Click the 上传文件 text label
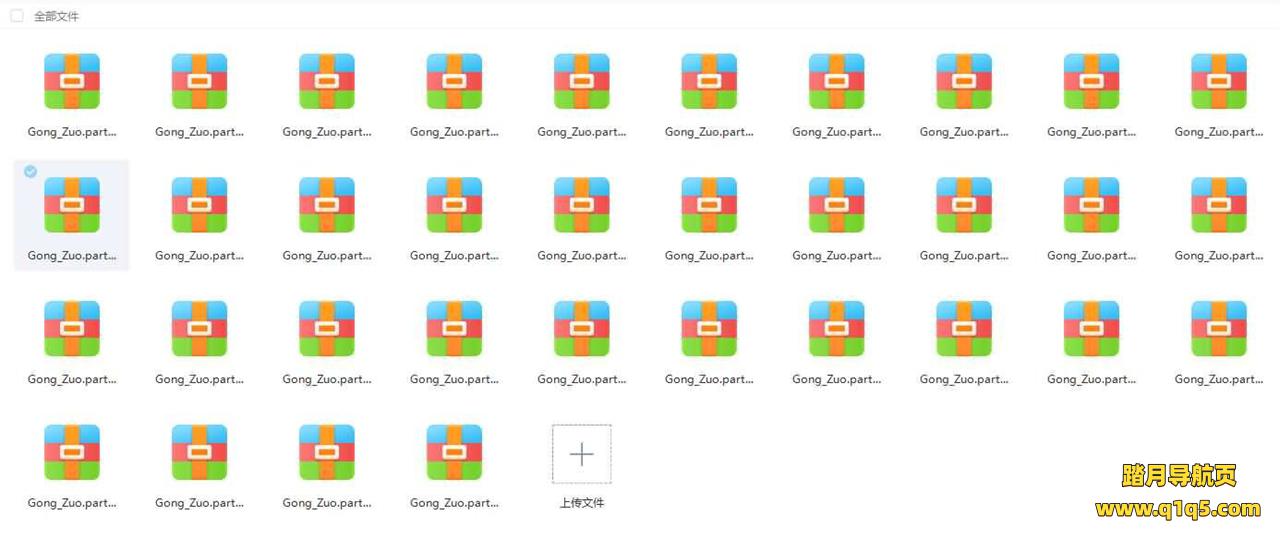The height and width of the screenshot is (551, 1280). [x=581, y=503]
